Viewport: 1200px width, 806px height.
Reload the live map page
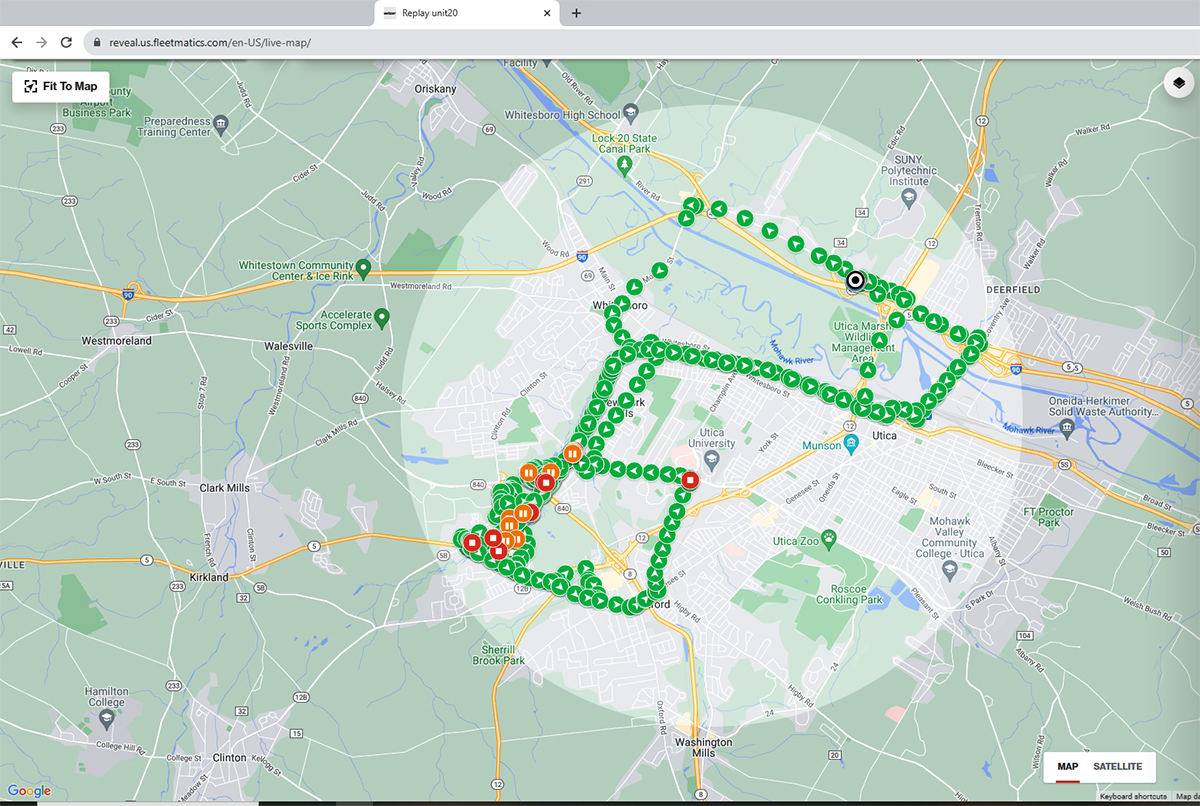(x=66, y=42)
